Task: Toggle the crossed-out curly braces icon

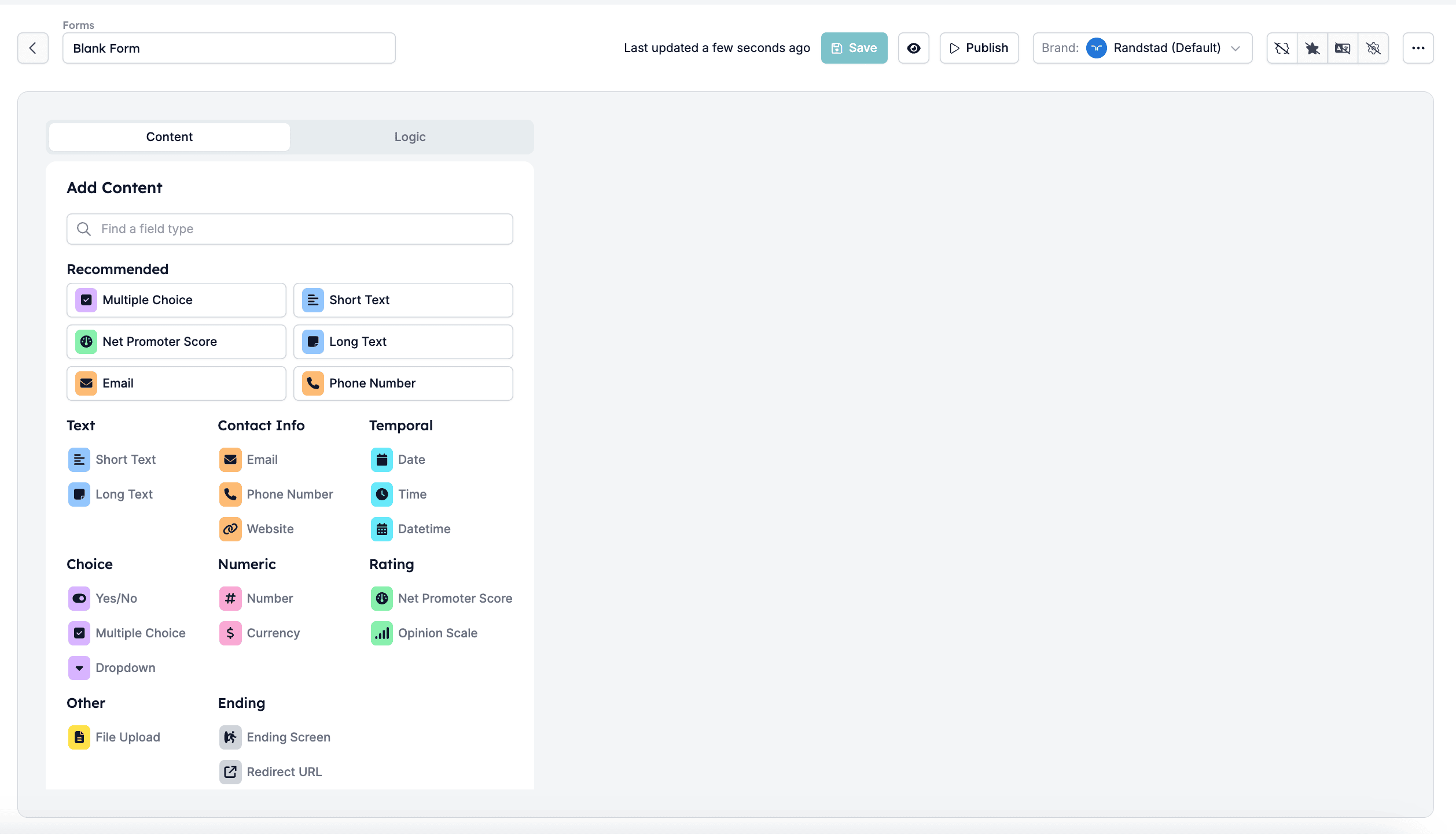Action: tap(1282, 48)
